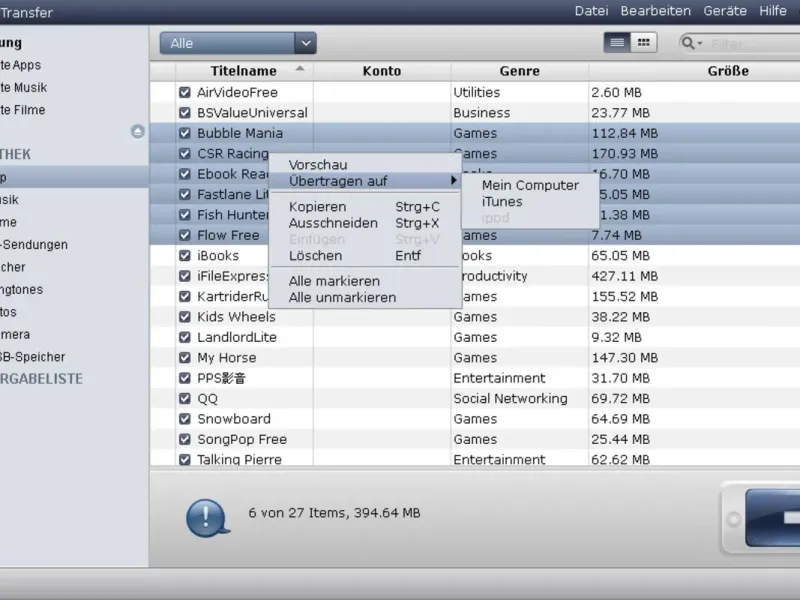Select the LandlordLite row

coord(475,337)
